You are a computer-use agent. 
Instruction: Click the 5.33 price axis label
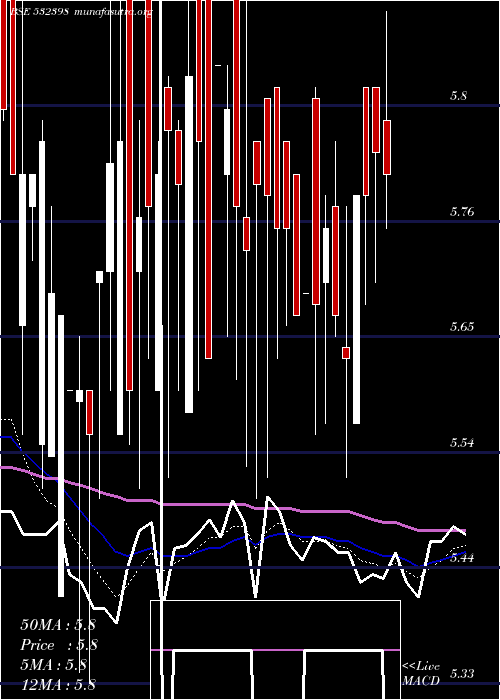point(462,673)
